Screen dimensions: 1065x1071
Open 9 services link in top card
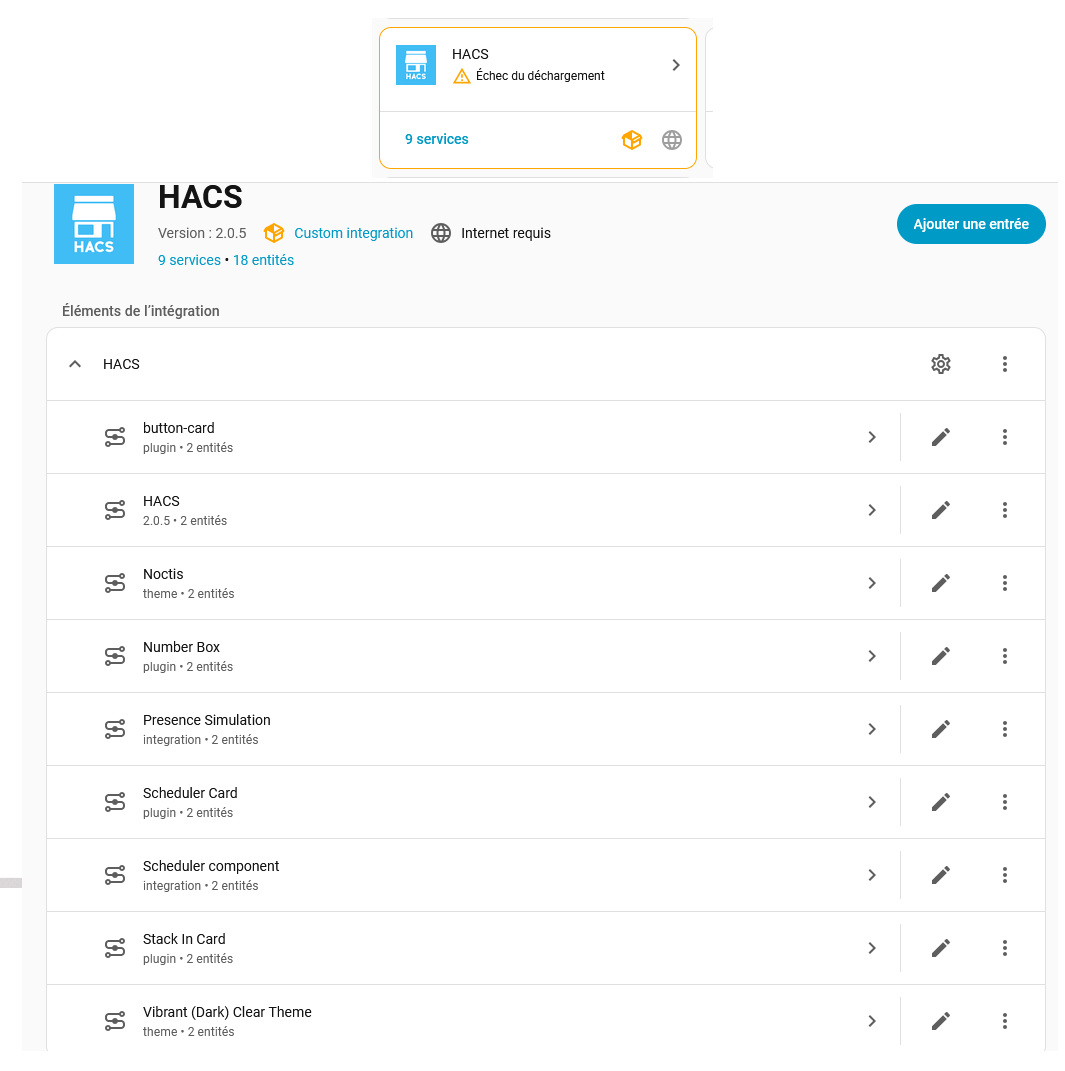click(436, 139)
